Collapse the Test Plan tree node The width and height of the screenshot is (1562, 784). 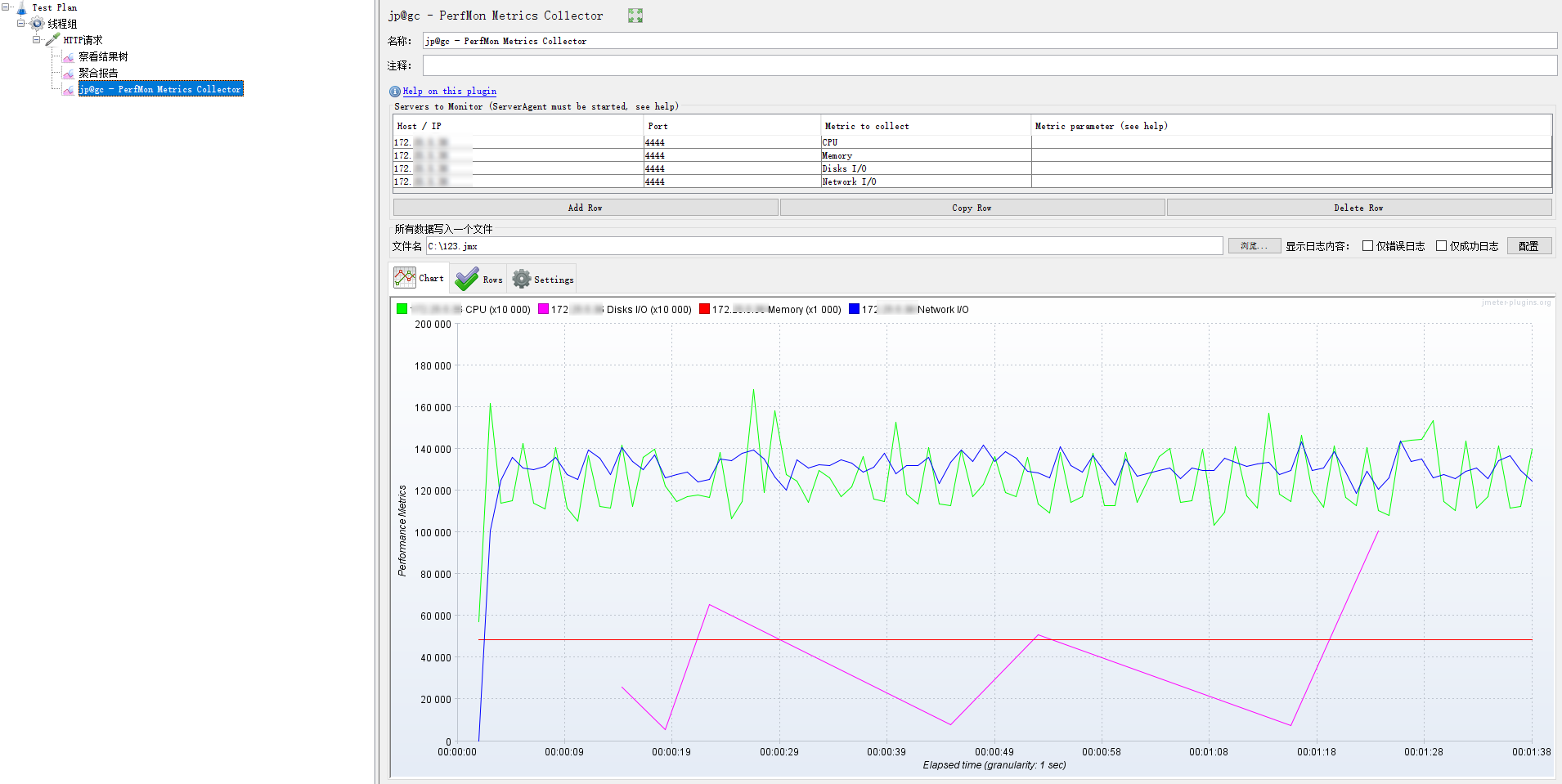click(x=6, y=7)
